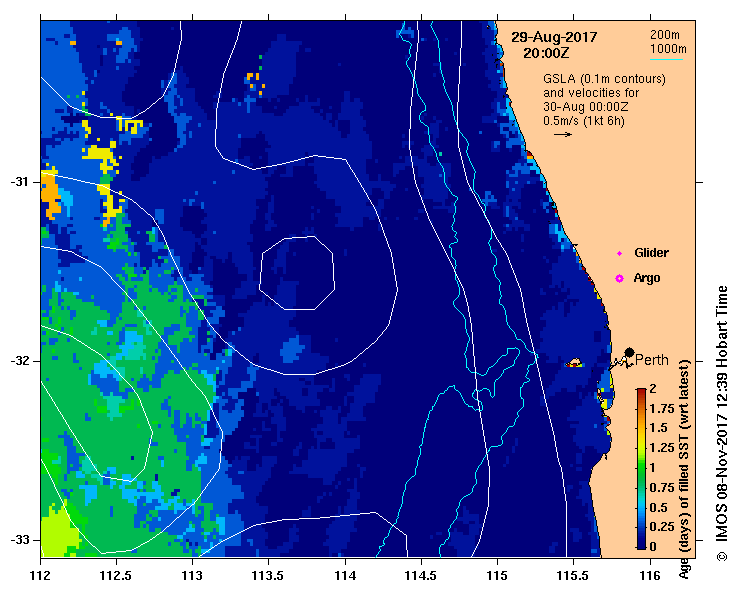Click the velocity scale arrow
739x592 pixels.
pyautogui.click(x=563, y=134)
